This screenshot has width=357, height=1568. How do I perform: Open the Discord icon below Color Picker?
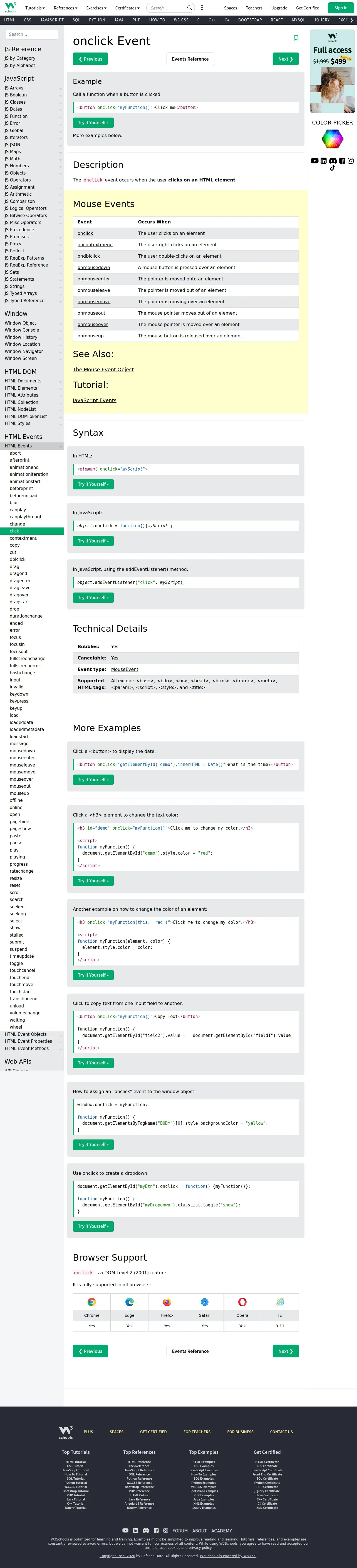click(333, 161)
